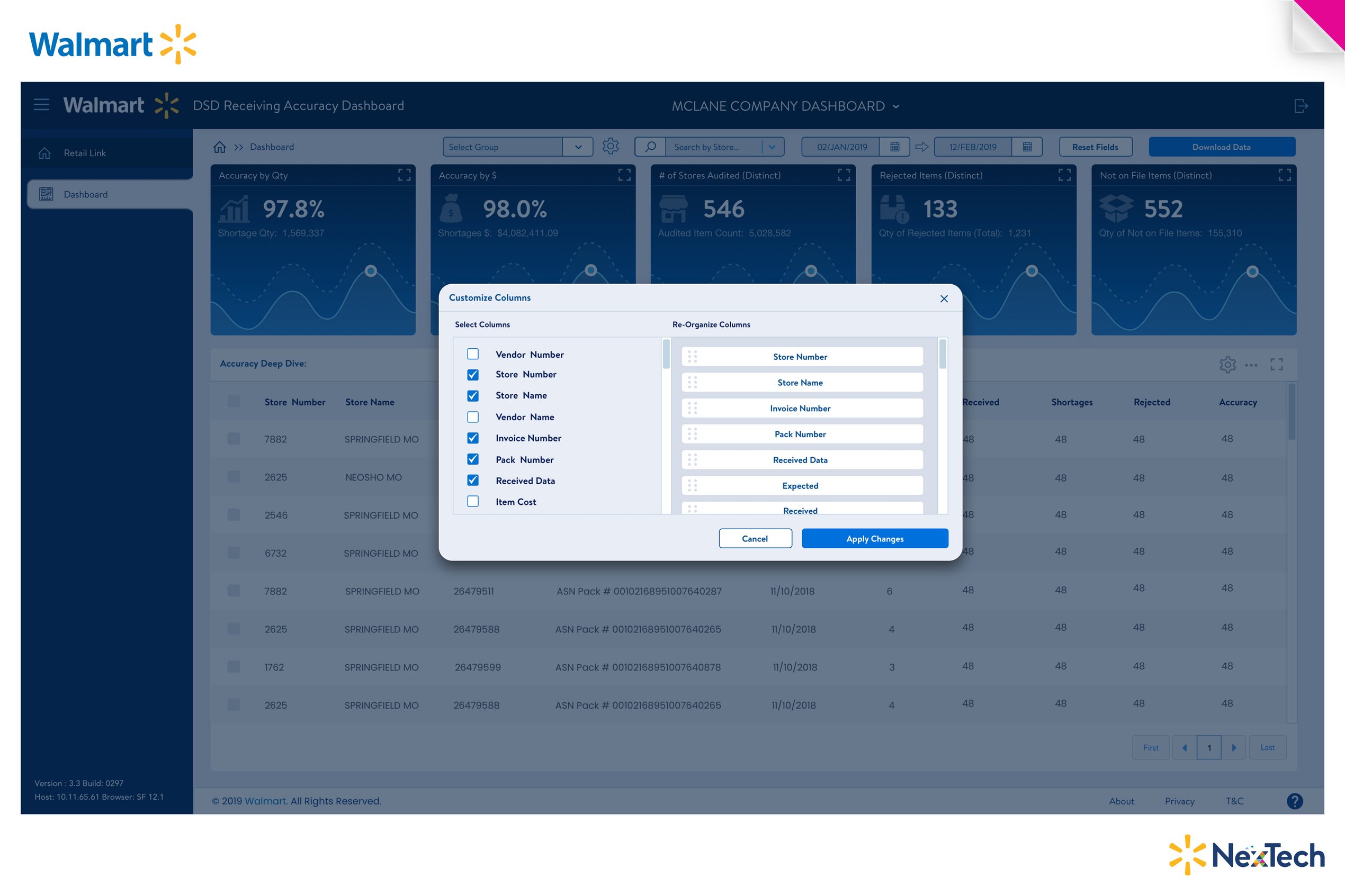Select Dashboard in the sidebar menu

tap(86, 194)
